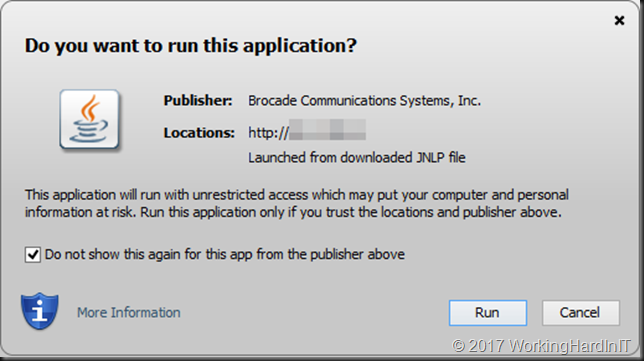The height and width of the screenshot is (361, 644).
Task: Click the blue information shield icon
Action: click(39, 311)
